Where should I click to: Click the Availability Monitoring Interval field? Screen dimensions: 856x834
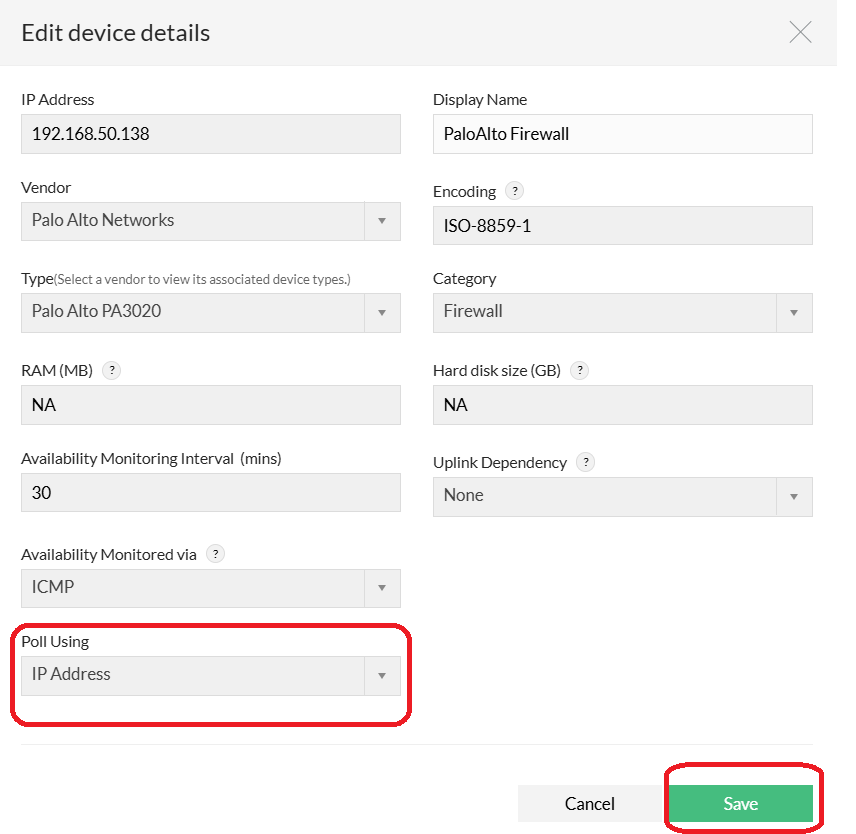pyautogui.click(x=210, y=493)
